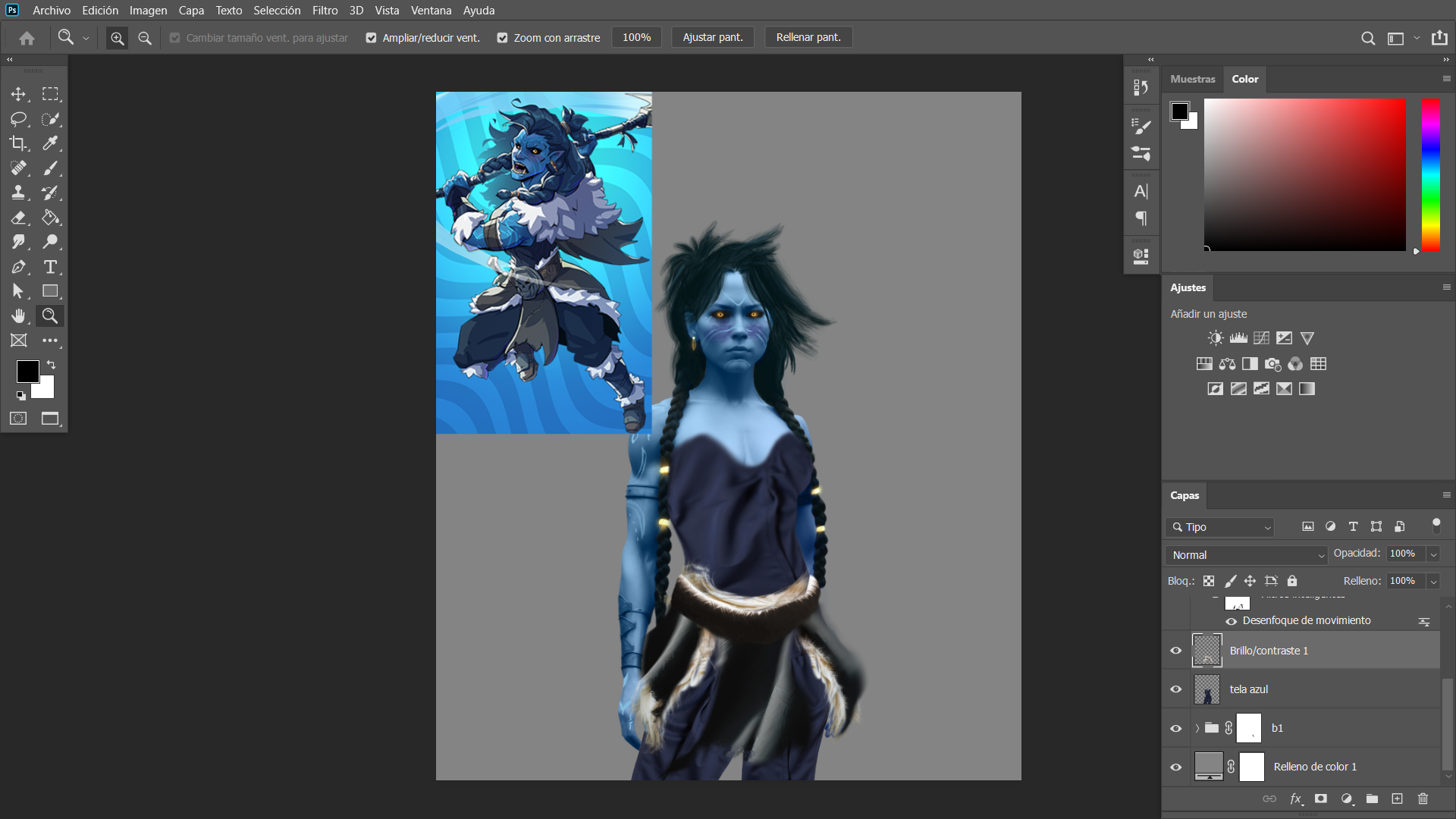This screenshot has height=819, width=1456.
Task: Open the Archivo menu
Action: tap(52, 11)
